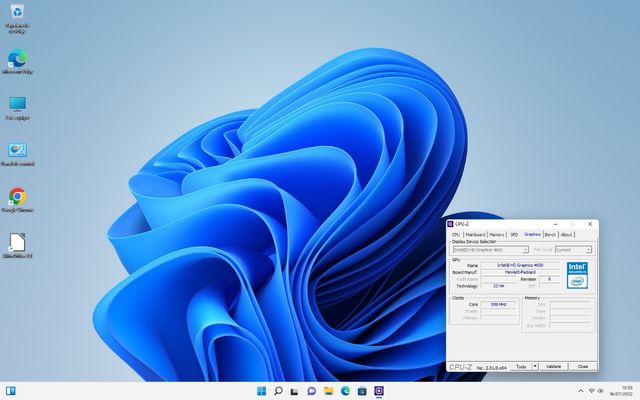Open Microsoft Store from the taskbar
Viewport: 640px width, 400px height.
pos(362,390)
